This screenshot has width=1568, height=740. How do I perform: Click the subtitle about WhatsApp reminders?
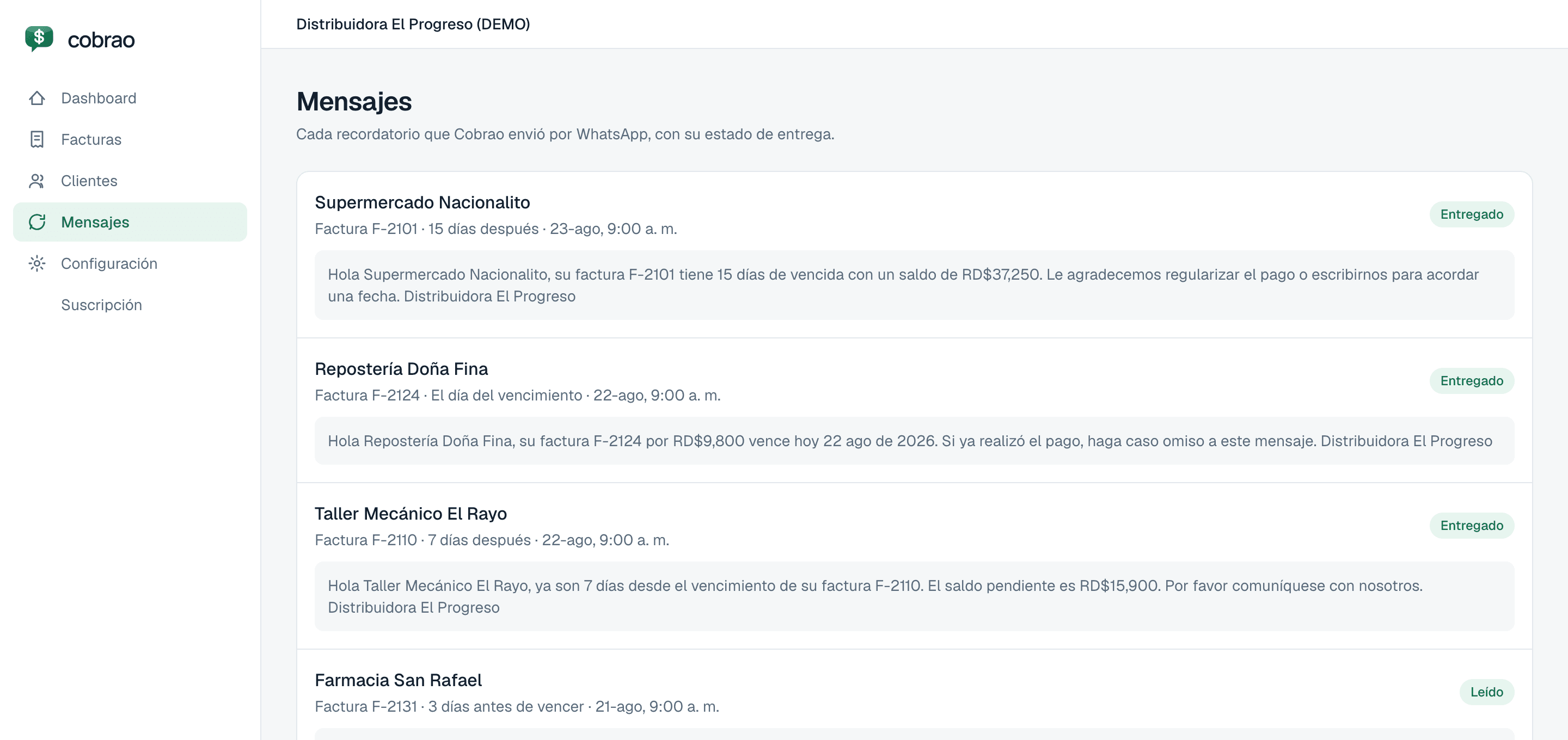(565, 134)
